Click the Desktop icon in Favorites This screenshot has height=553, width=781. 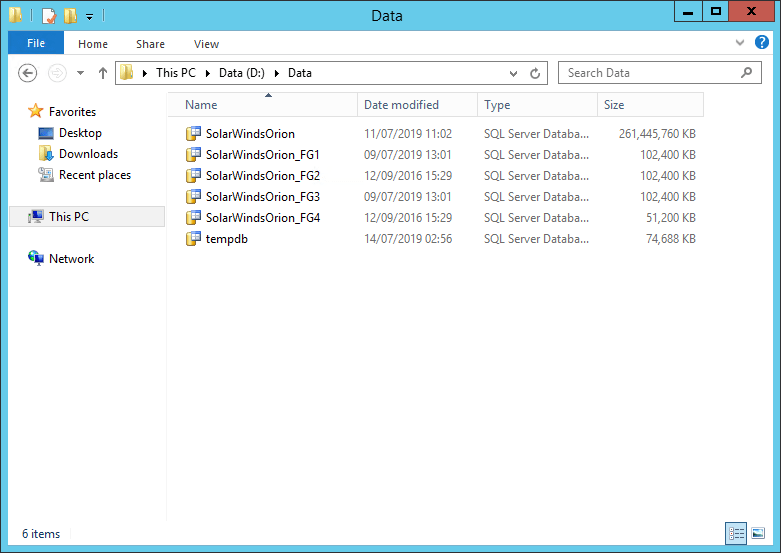coord(46,133)
